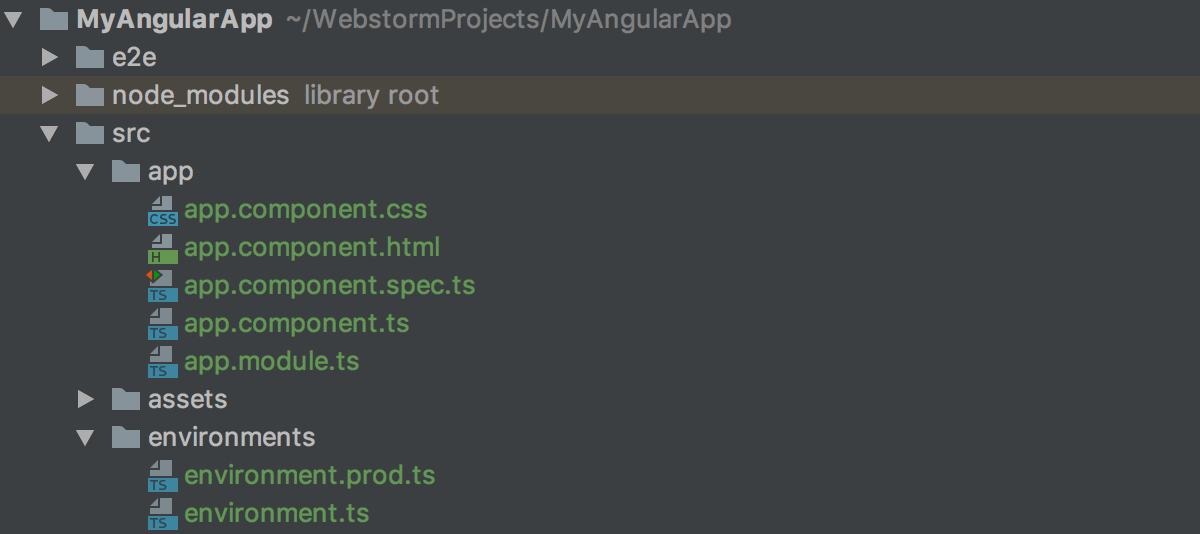Click the node_modules folder icon
Image resolution: width=1200 pixels, height=534 pixels.
pyautogui.click(x=90, y=96)
